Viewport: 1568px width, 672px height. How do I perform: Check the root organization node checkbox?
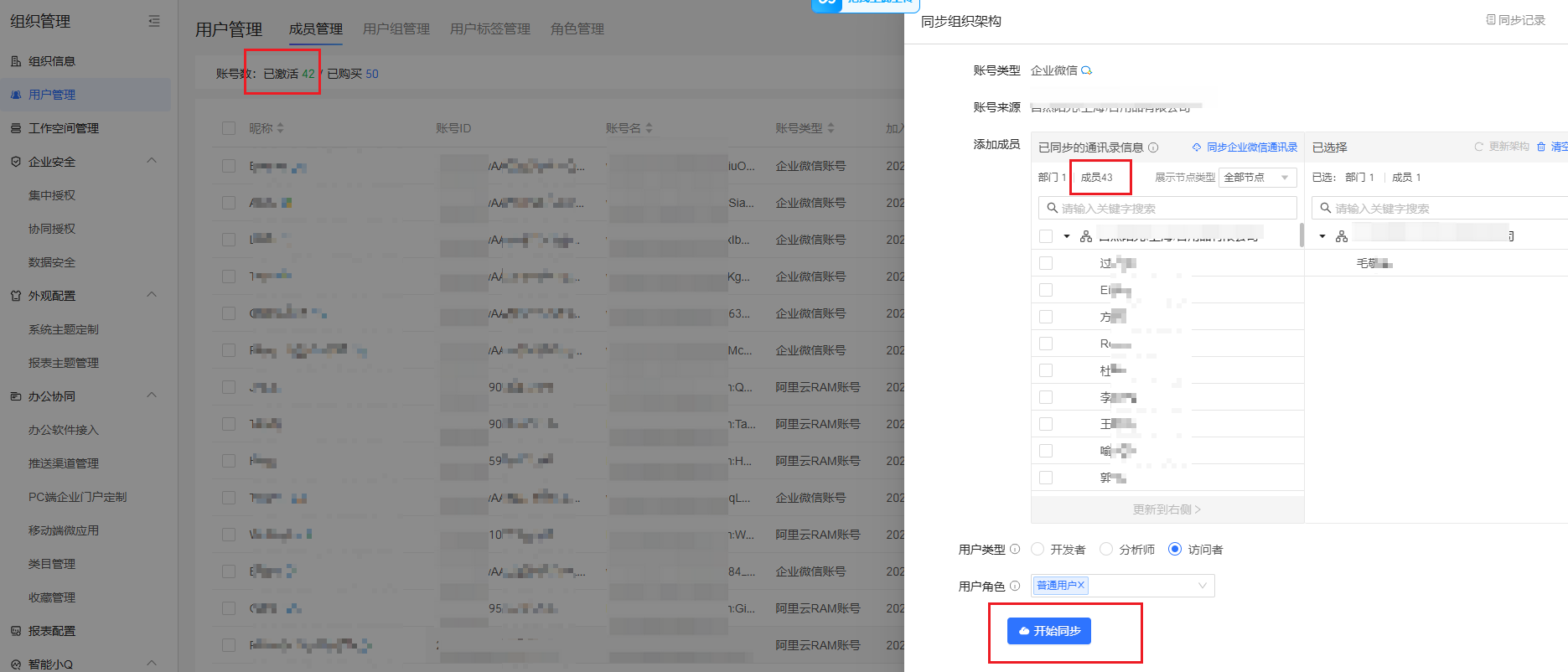pos(1046,236)
